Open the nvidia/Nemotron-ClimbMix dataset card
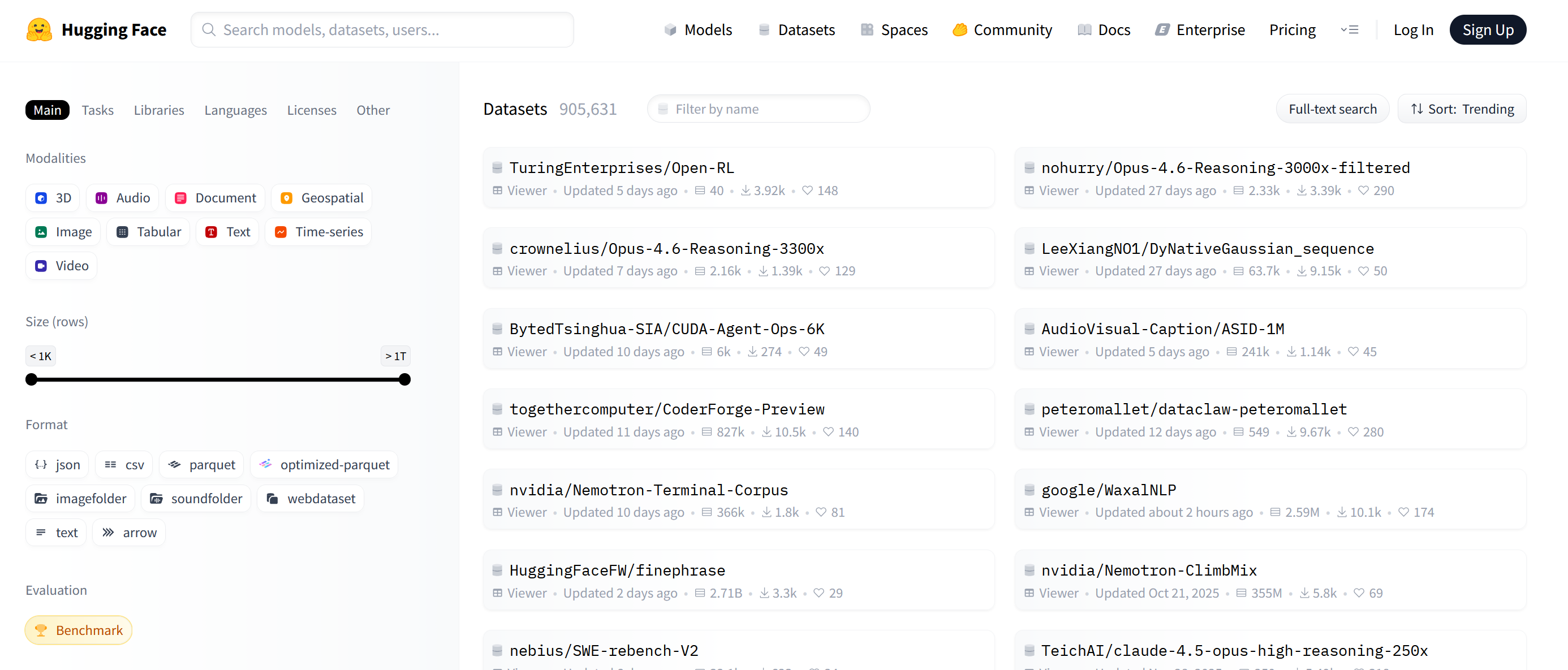Viewport: 1568px width, 670px height. (1270, 580)
